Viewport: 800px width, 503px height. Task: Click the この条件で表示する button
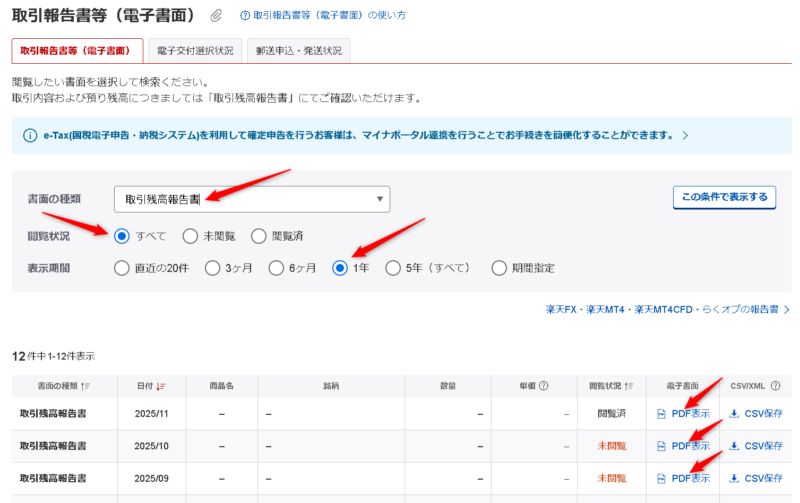tap(724, 196)
